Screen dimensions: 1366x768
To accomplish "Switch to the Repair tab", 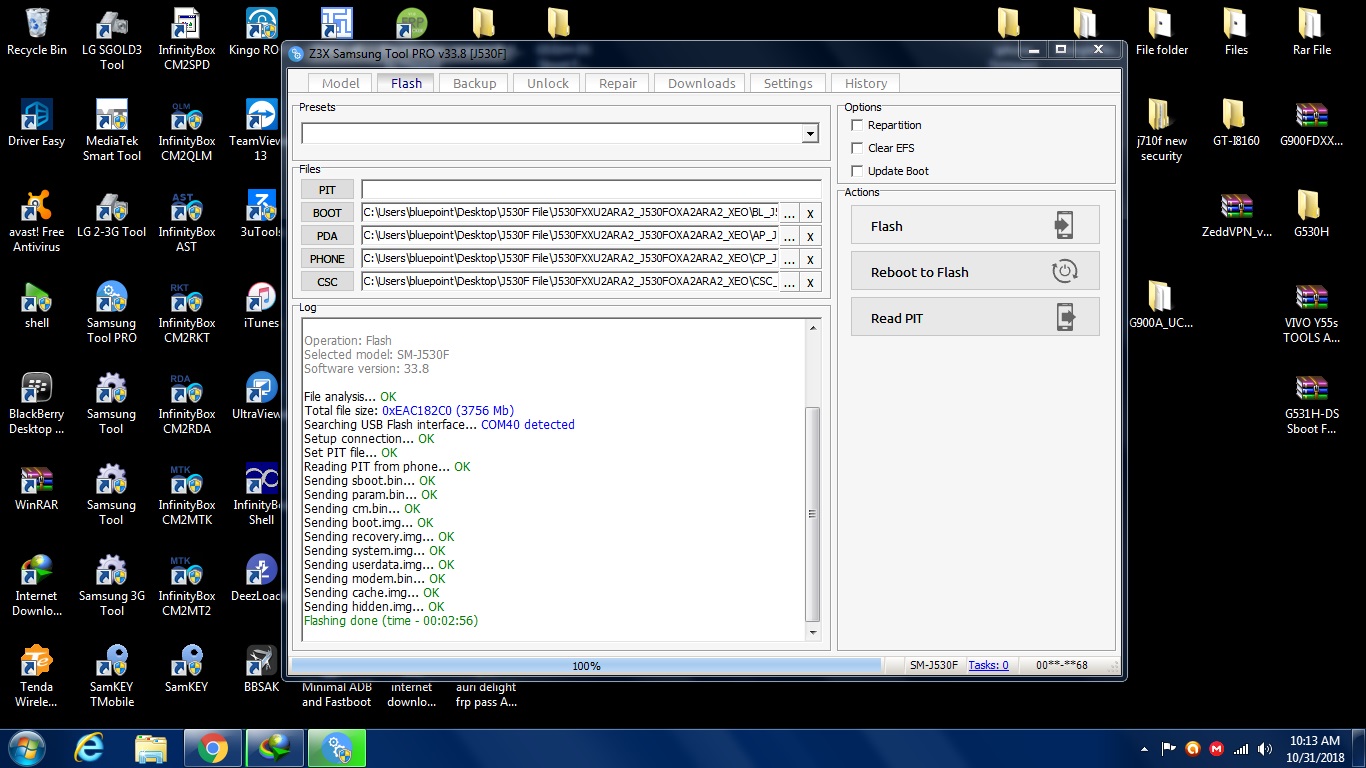I will click(x=617, y=83).
